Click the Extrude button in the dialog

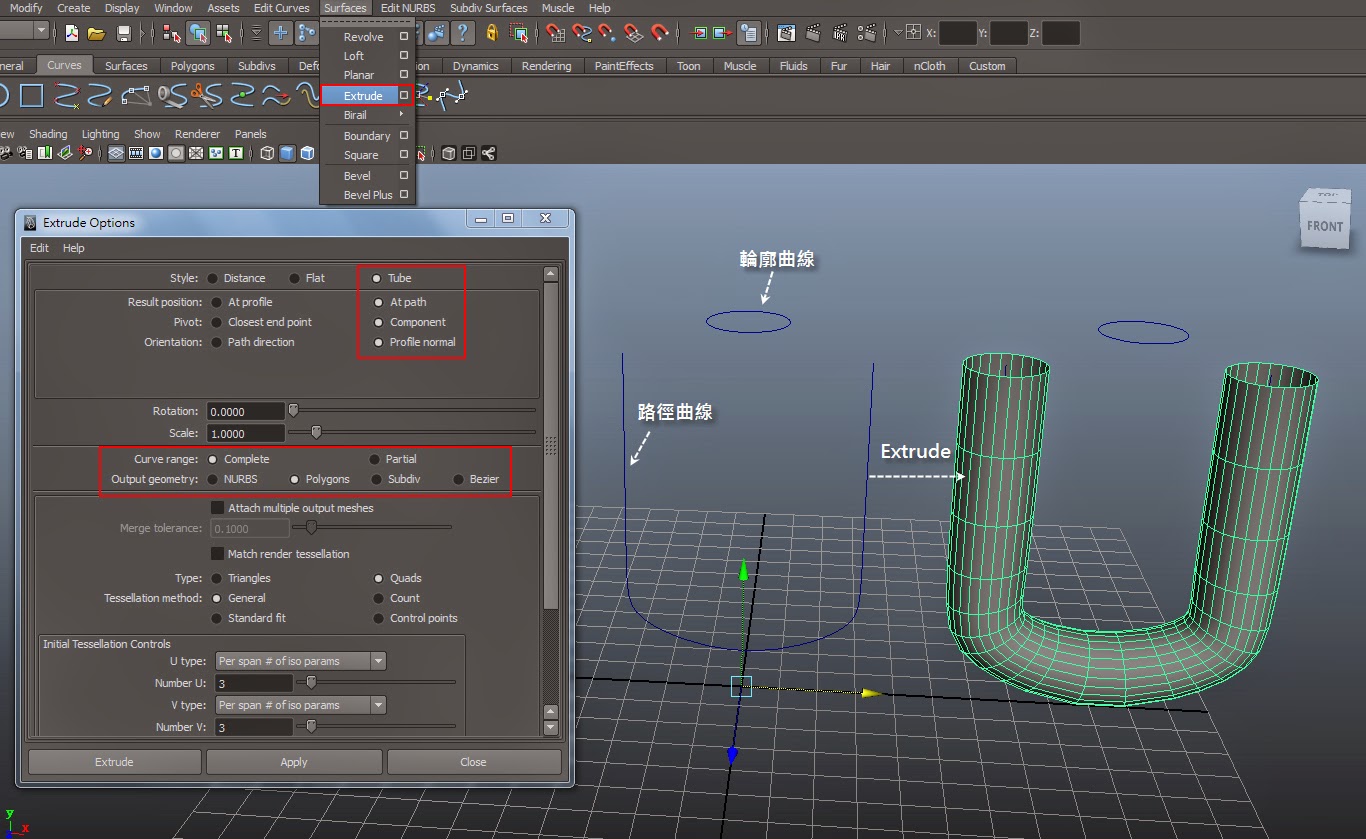pos(114,762)
